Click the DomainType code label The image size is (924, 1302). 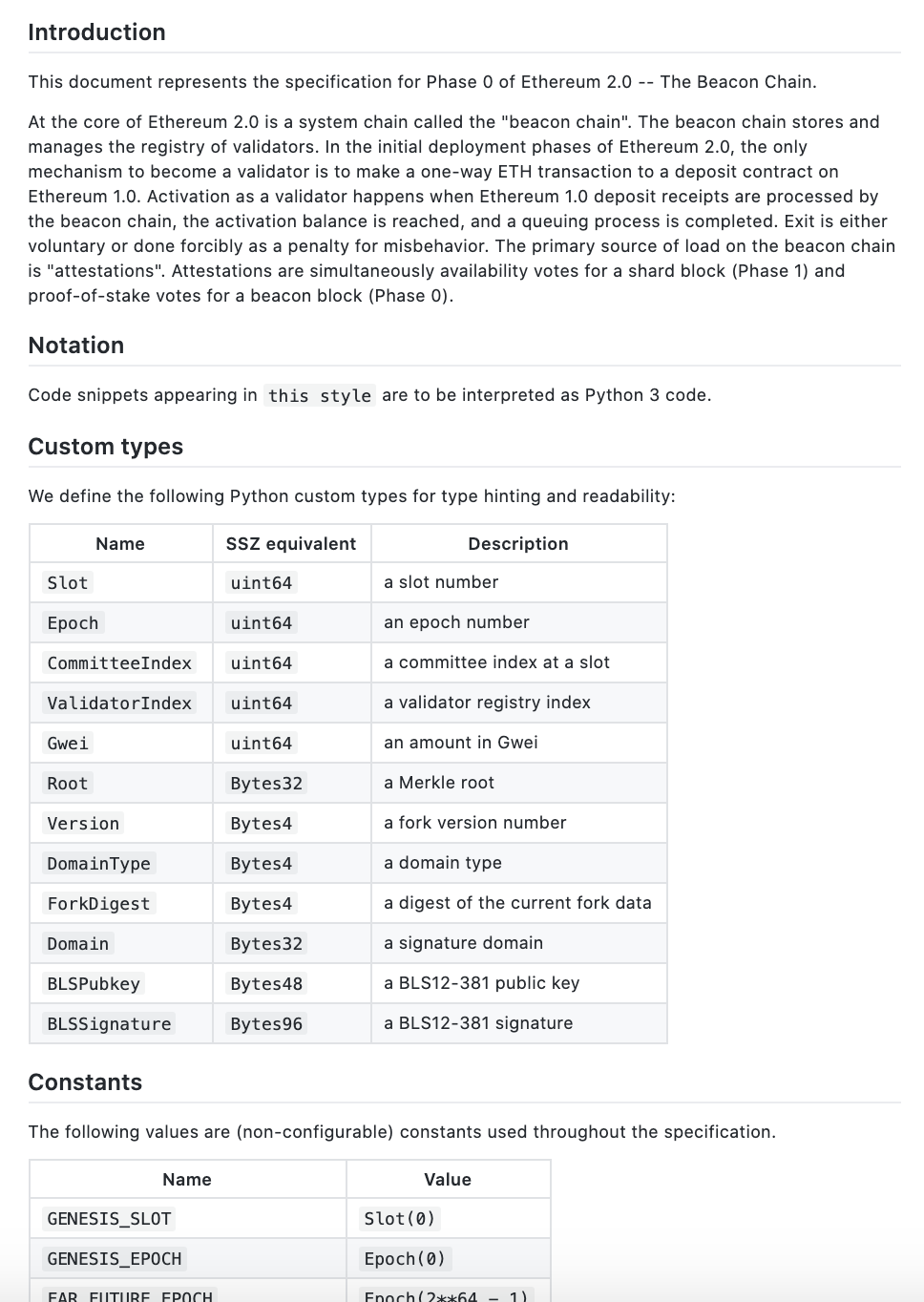point(98,864)
